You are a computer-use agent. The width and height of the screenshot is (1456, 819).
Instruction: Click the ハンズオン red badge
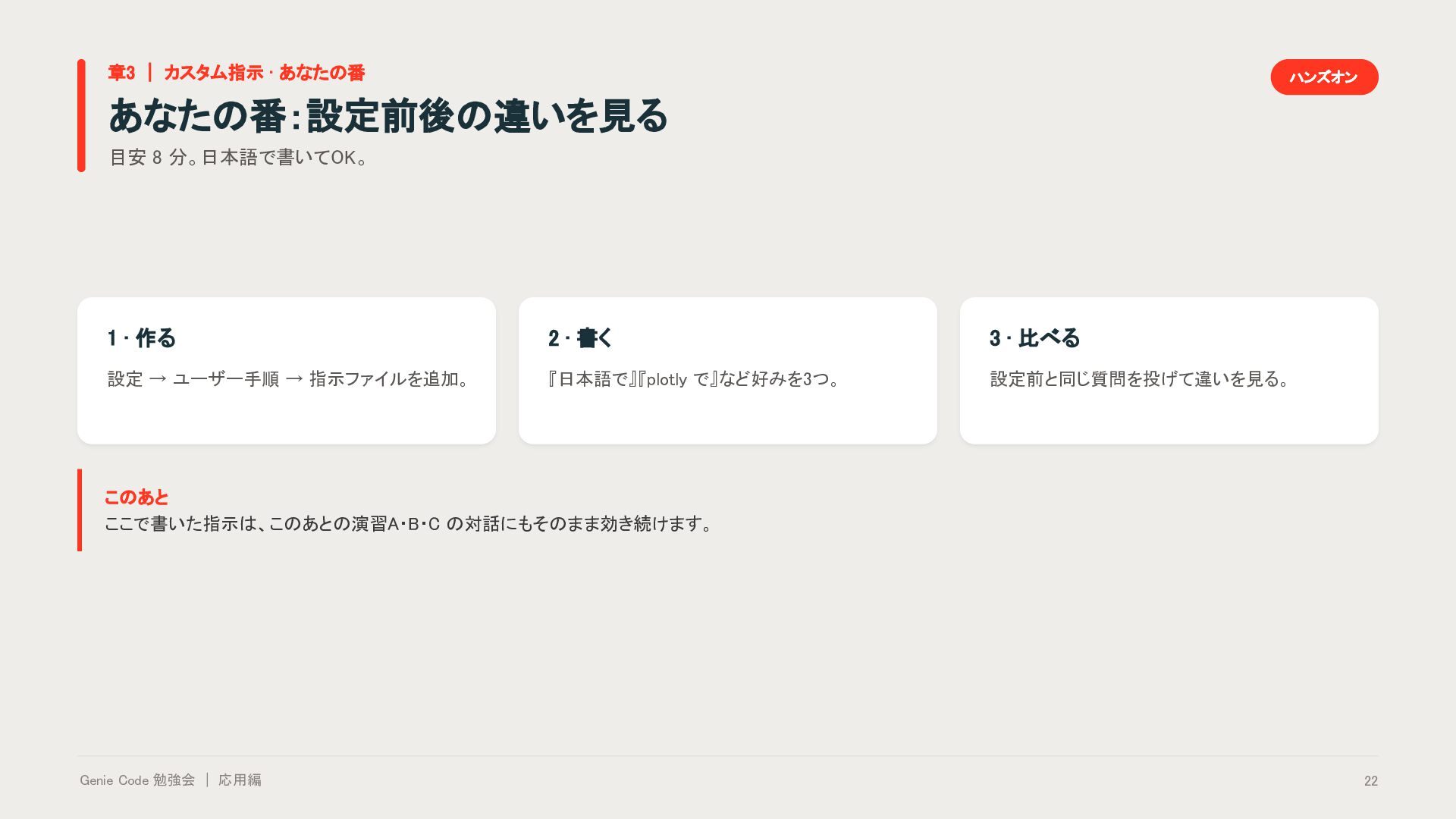click(x=1324, y=77)
